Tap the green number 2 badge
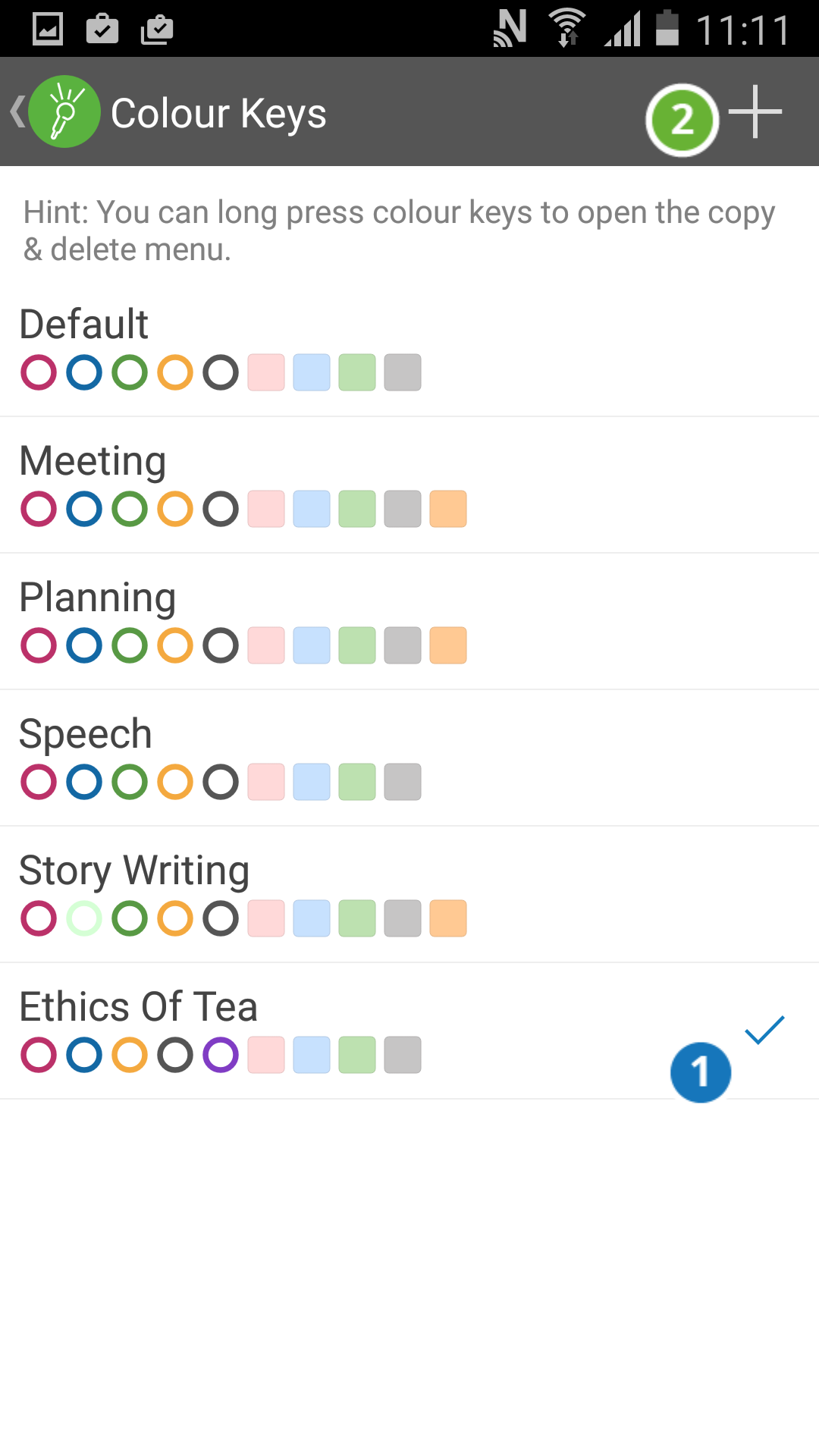This screenshot has height=1456, width=819. click(682, 120)
